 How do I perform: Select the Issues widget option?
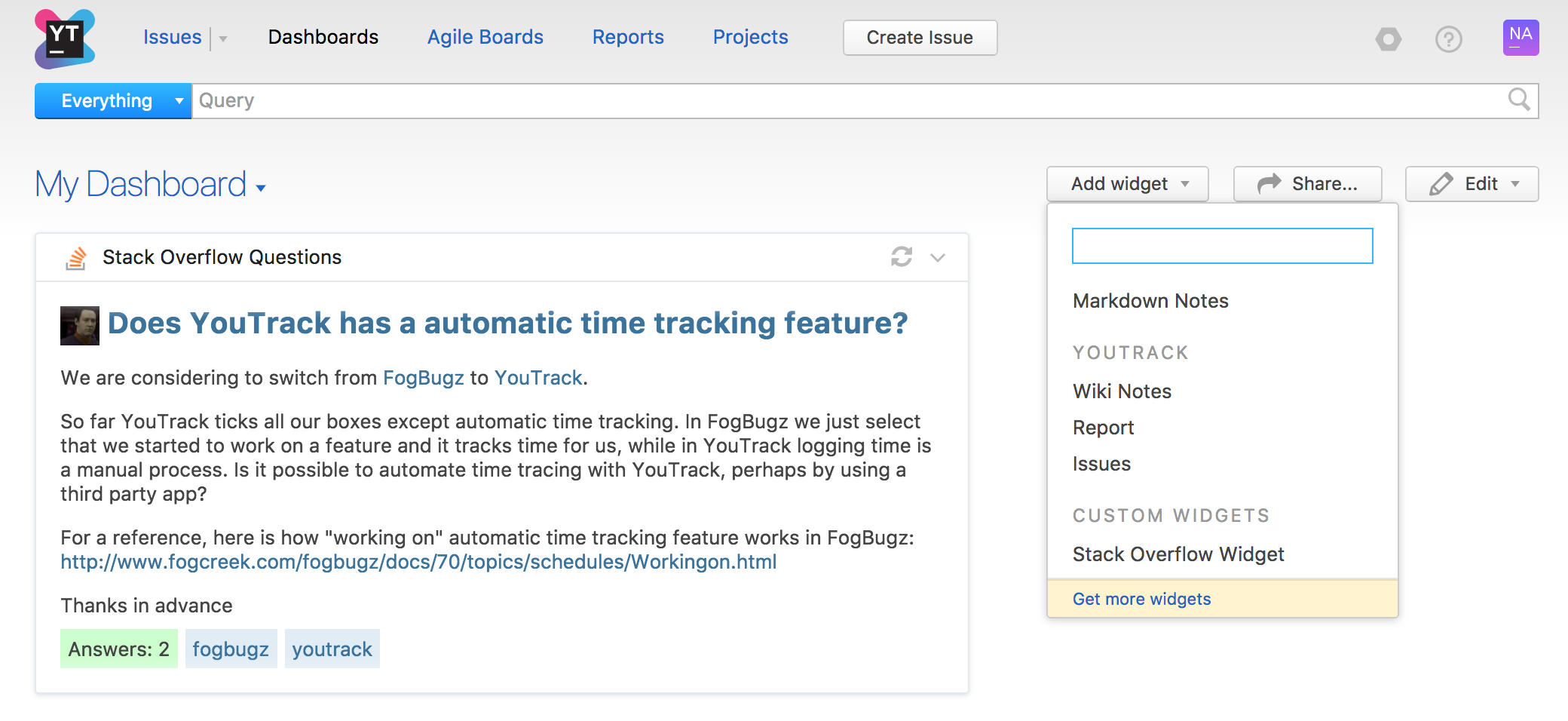1101,464
